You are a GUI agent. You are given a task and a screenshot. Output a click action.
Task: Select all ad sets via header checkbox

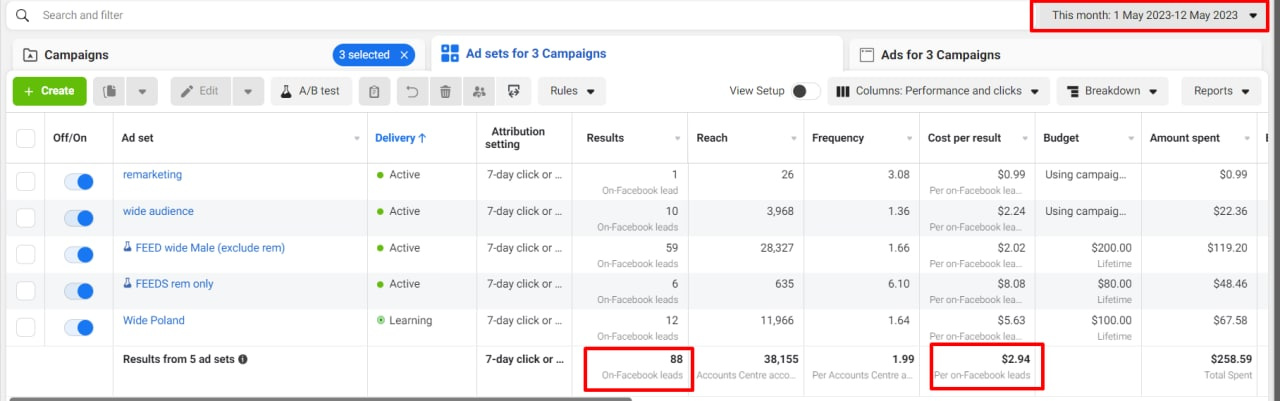[26, 138]
